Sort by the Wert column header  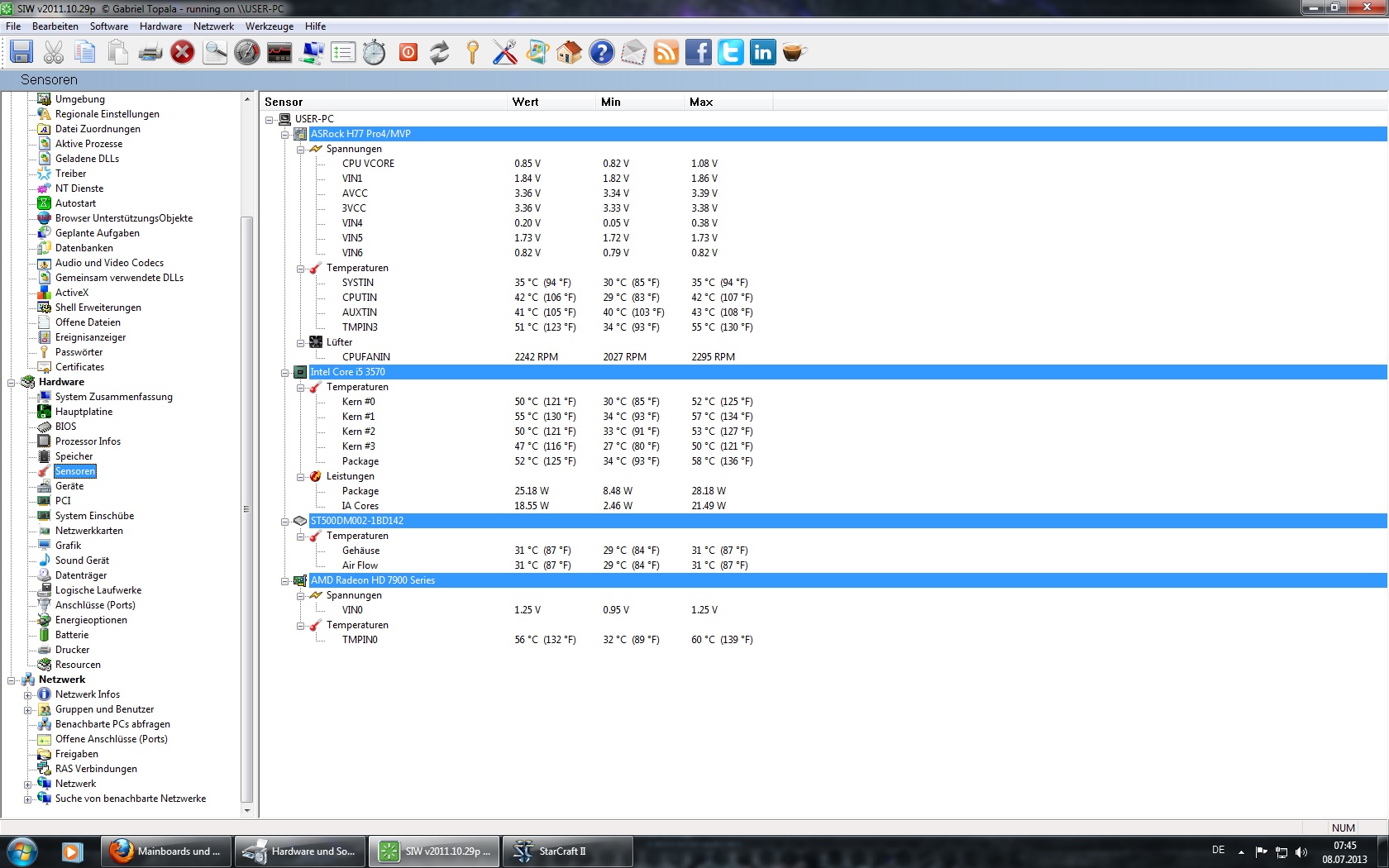pos(551,102)
